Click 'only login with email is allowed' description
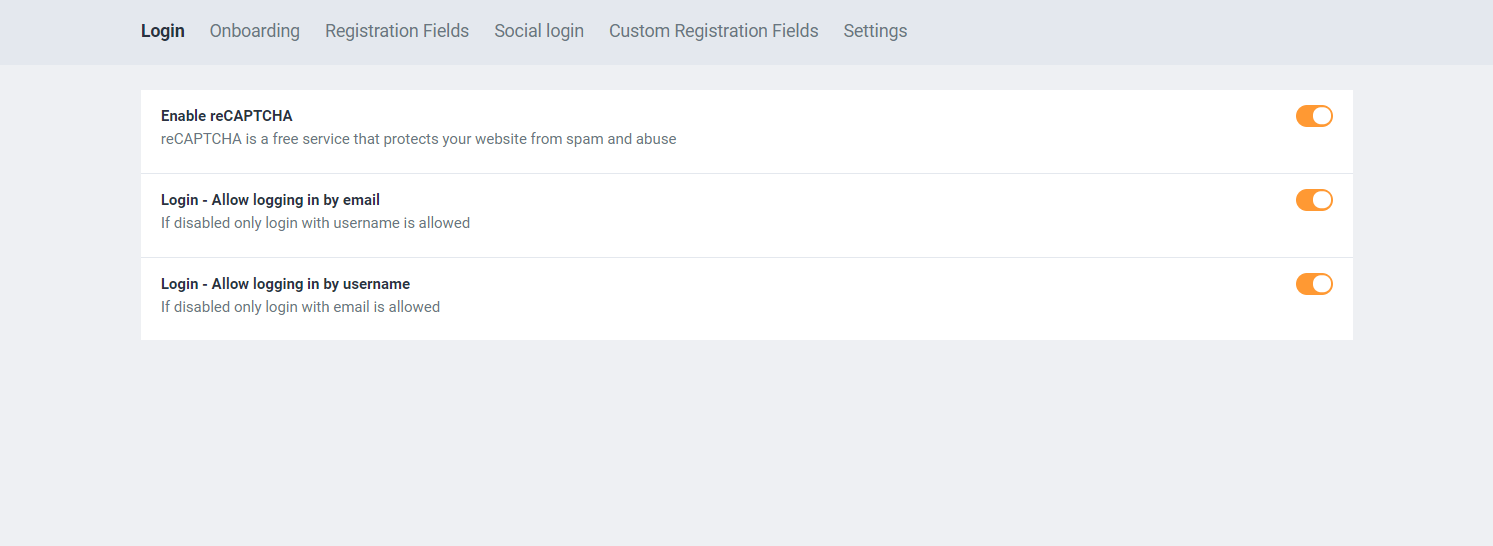The image size is (1493, 546). [300, 307]
